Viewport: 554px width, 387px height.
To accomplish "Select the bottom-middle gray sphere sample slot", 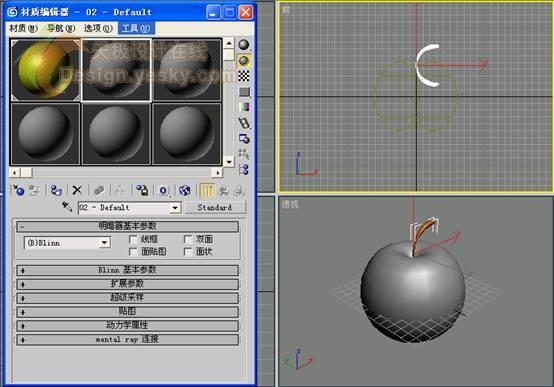I will (116, 134).
